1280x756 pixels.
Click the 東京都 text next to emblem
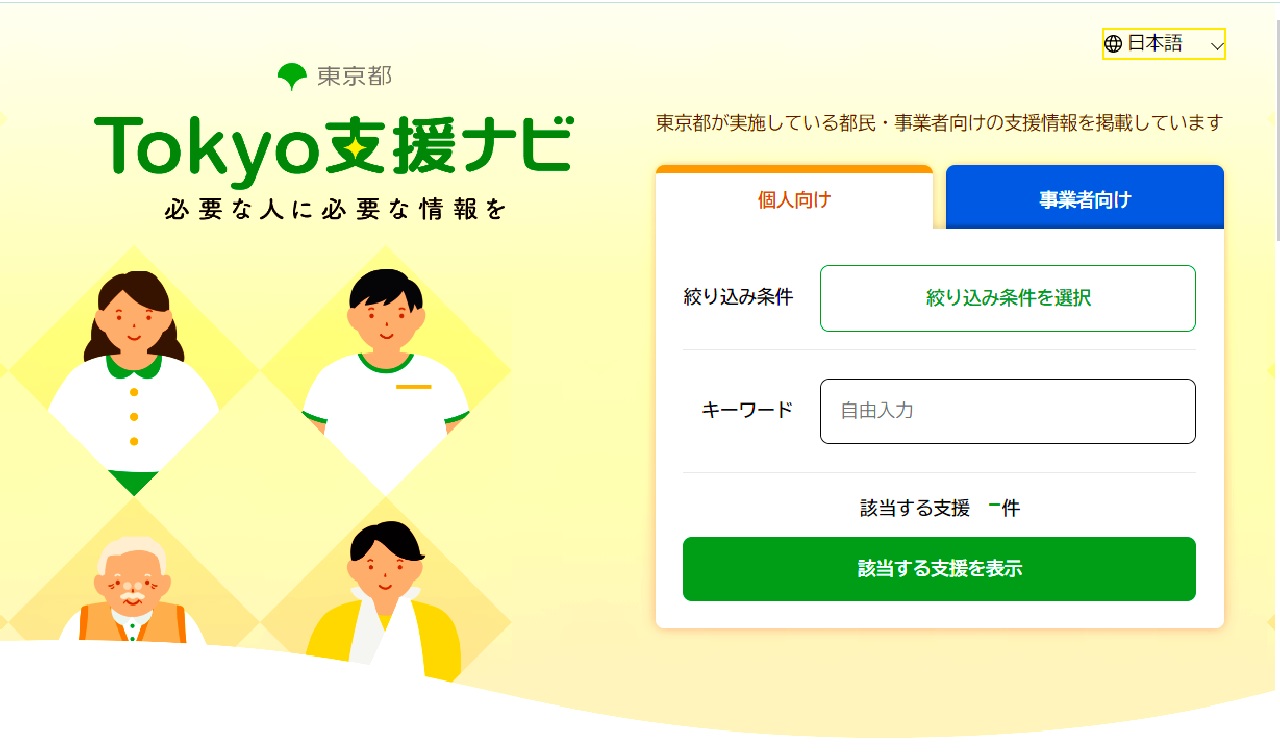pyautogui.click(x=355, y=76)
